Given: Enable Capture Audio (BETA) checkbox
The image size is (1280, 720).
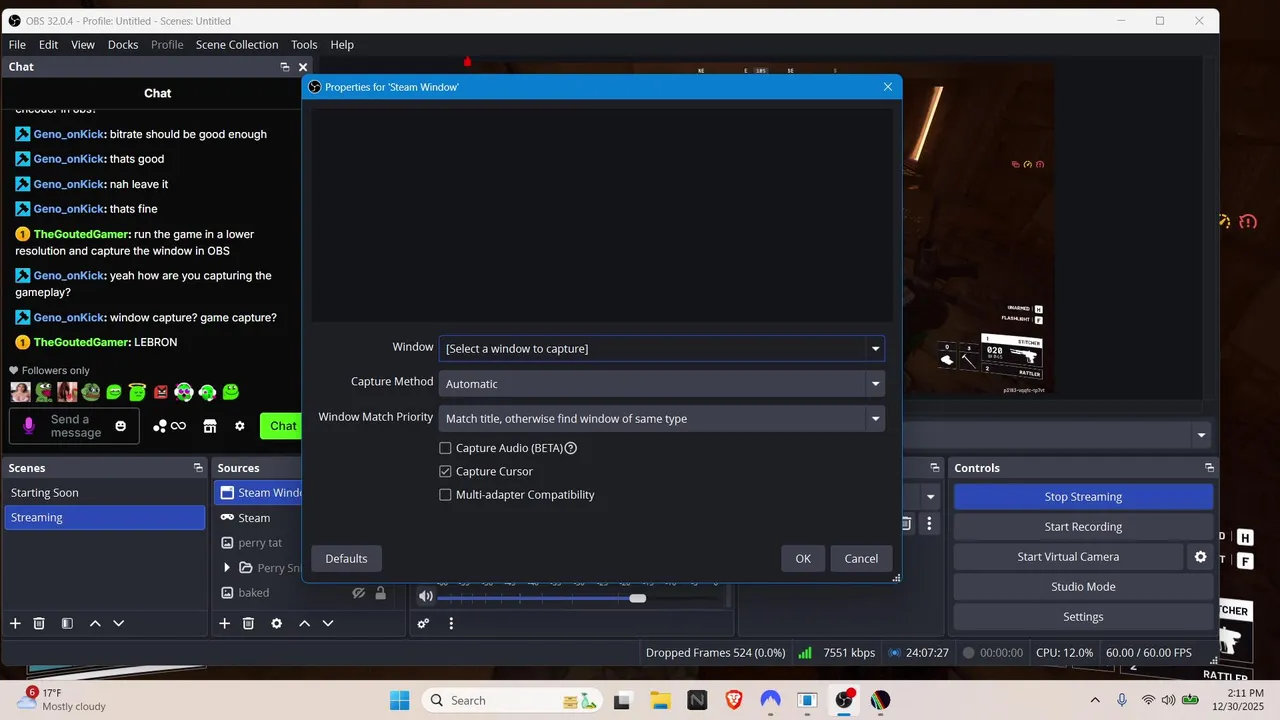Looking at the screenshot, I should [446, 448].
